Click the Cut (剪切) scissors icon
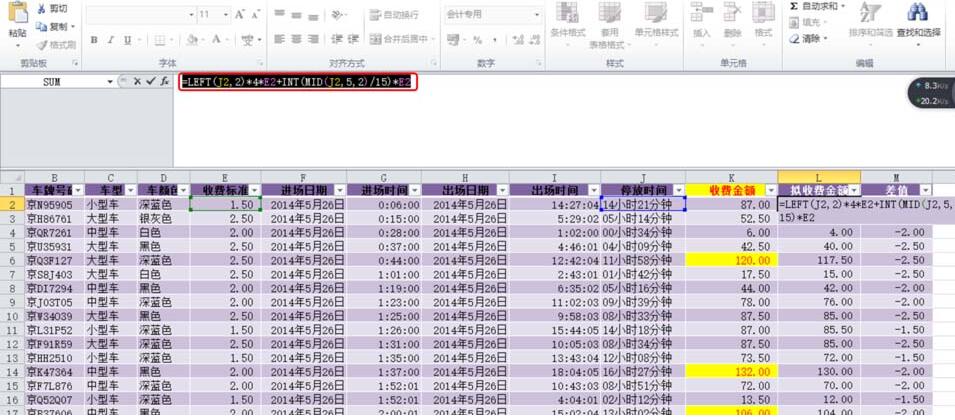The width and height of the screenshot is (955, 420). point(40,8)
